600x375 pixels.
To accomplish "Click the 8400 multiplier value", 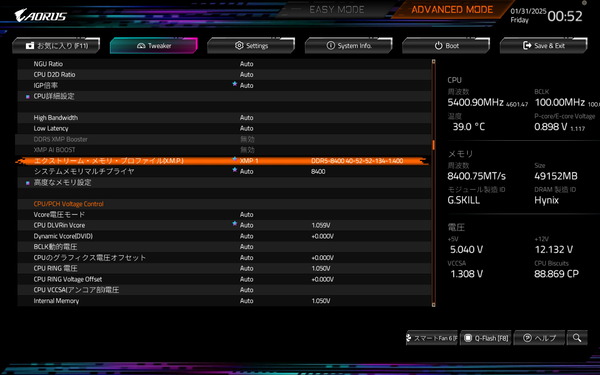I will [x=318, y=171].
